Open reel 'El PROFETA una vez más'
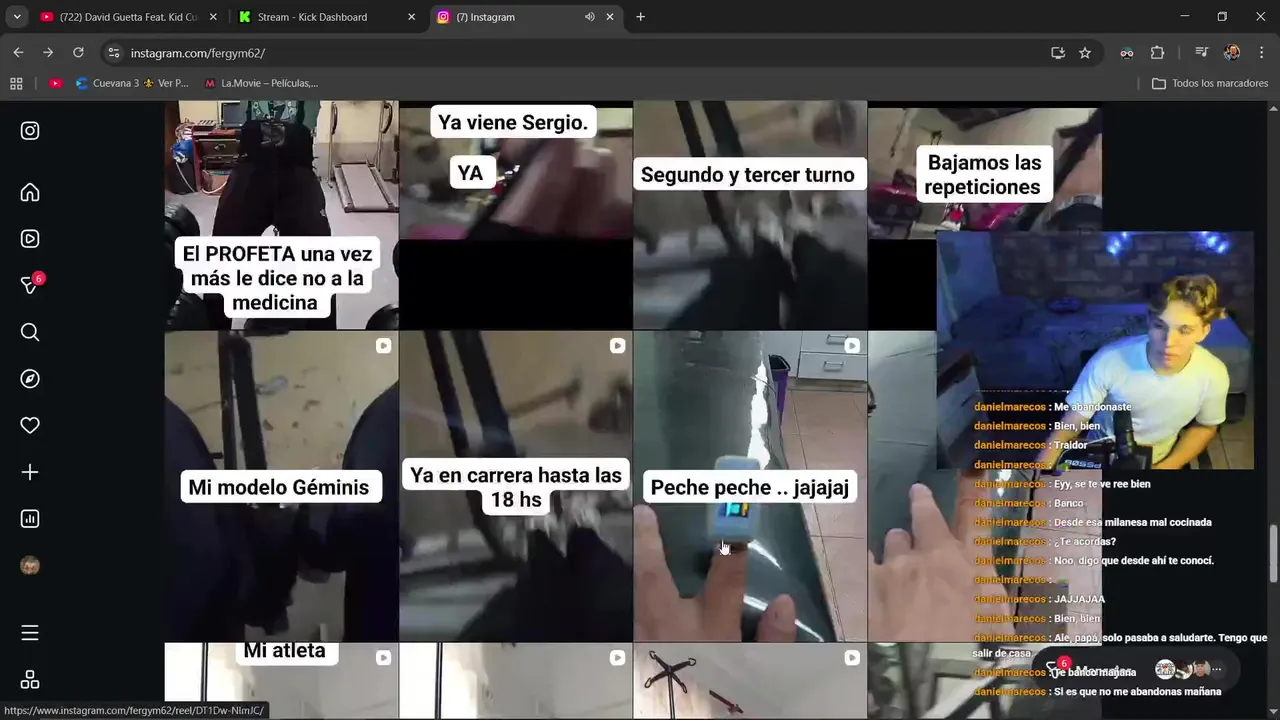The width and height of the screenshot is (1280, 720). 281,215
